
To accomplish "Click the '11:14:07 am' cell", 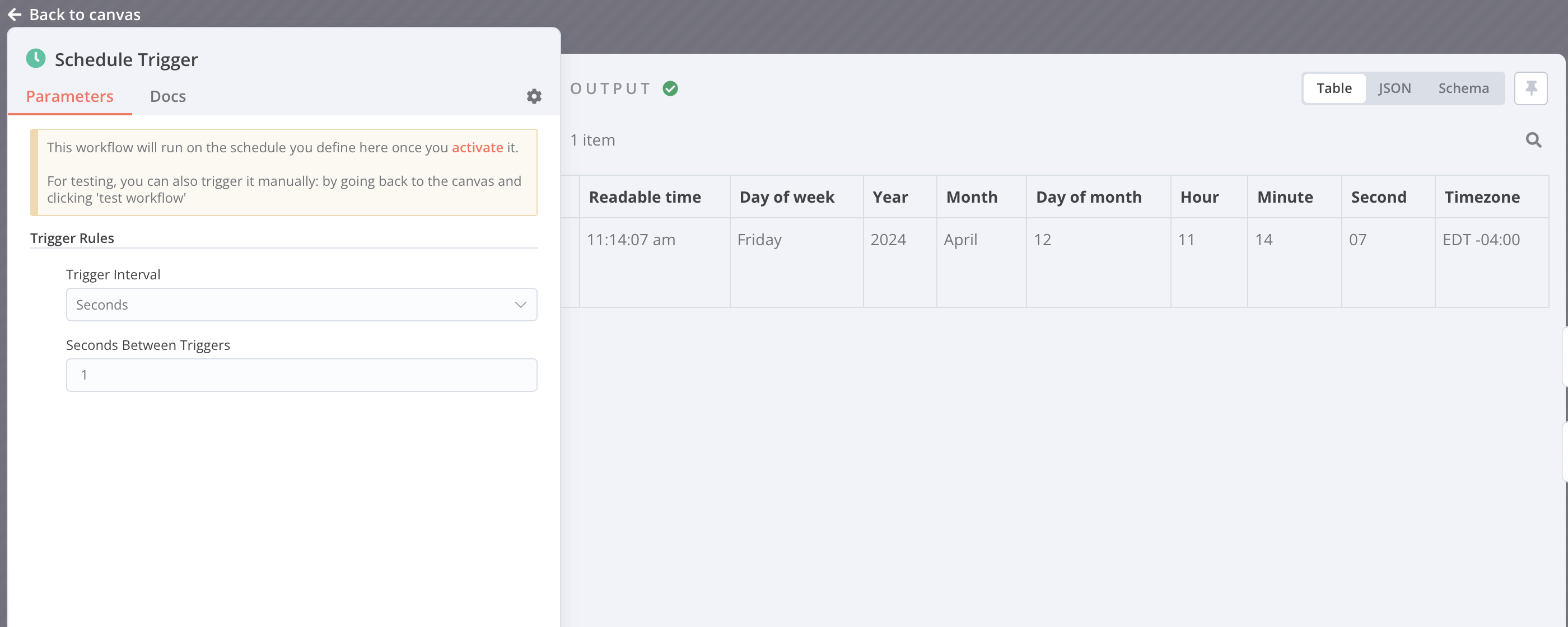I will click(654, 263).
